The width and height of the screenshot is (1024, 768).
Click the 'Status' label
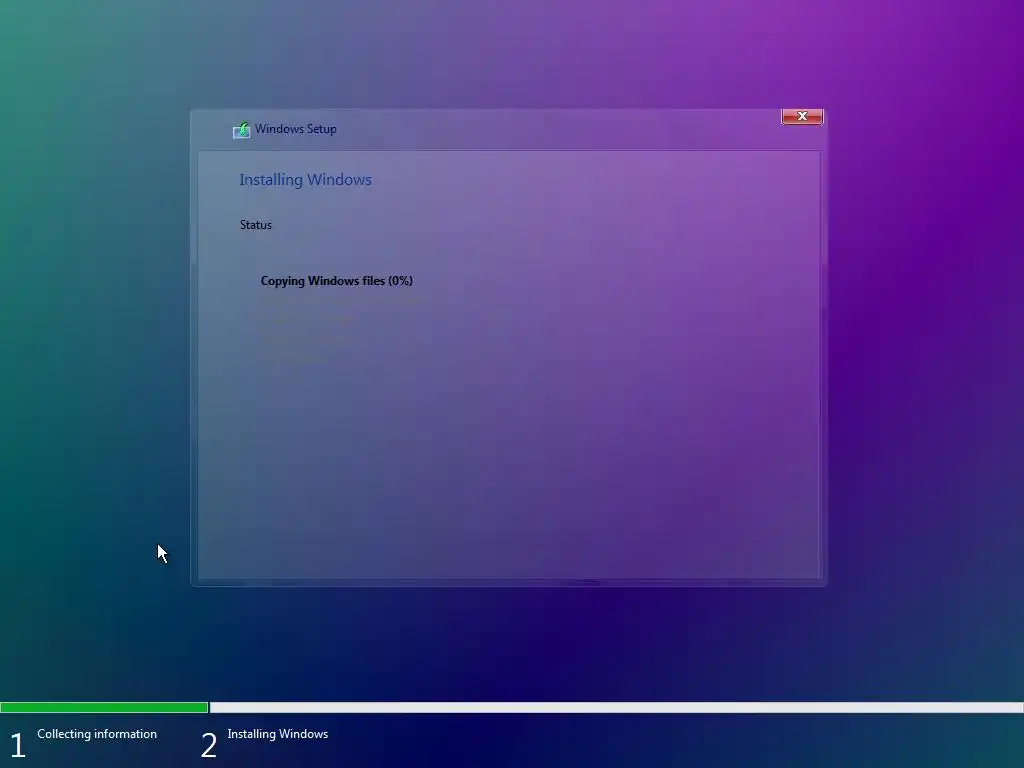tap(255, 225)
